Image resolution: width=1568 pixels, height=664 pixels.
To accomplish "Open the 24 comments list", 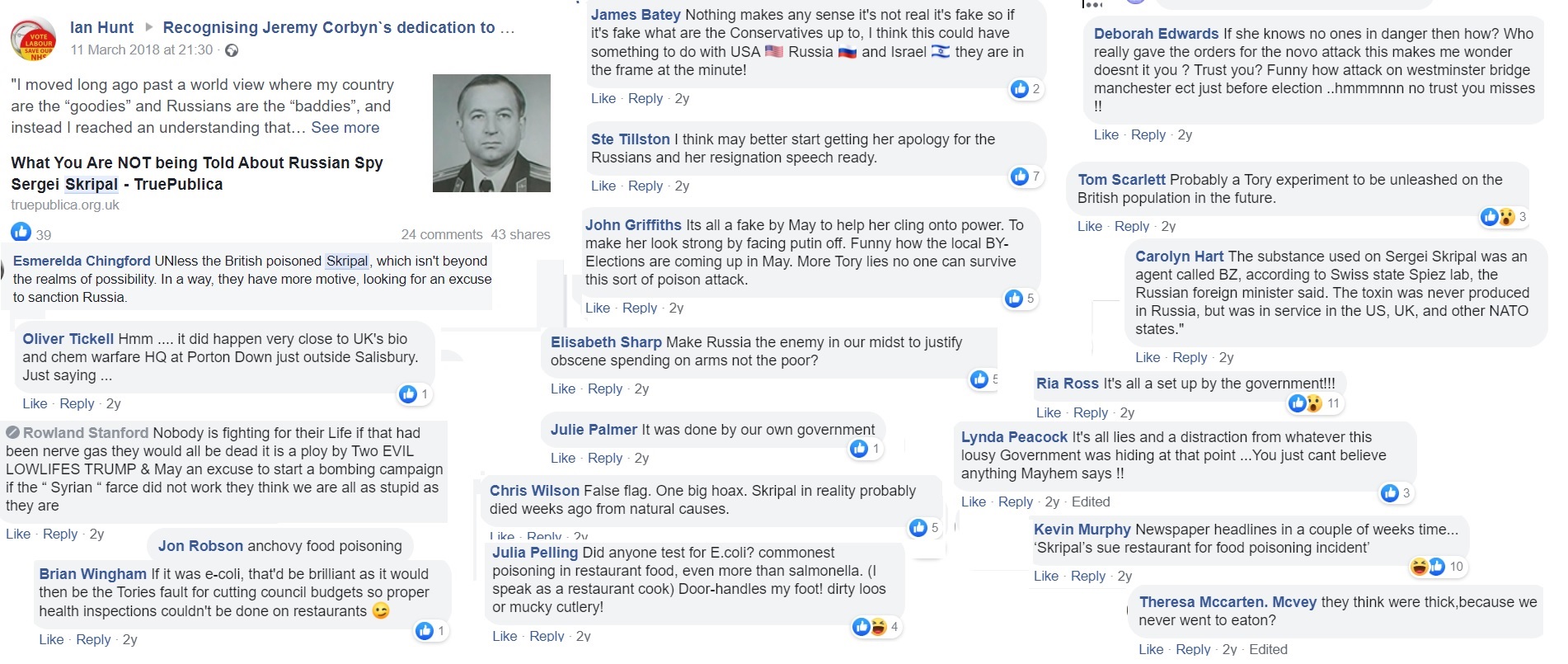I will (x=441, y=234).
